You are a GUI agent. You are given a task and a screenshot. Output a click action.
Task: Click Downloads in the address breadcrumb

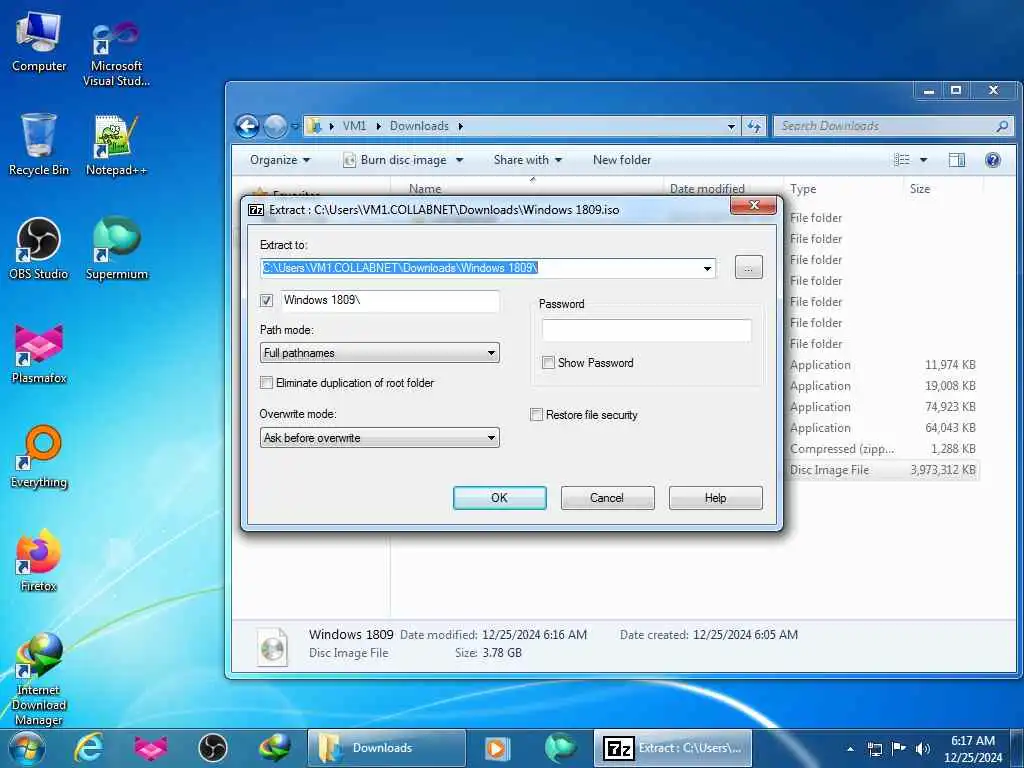point(419,126)
